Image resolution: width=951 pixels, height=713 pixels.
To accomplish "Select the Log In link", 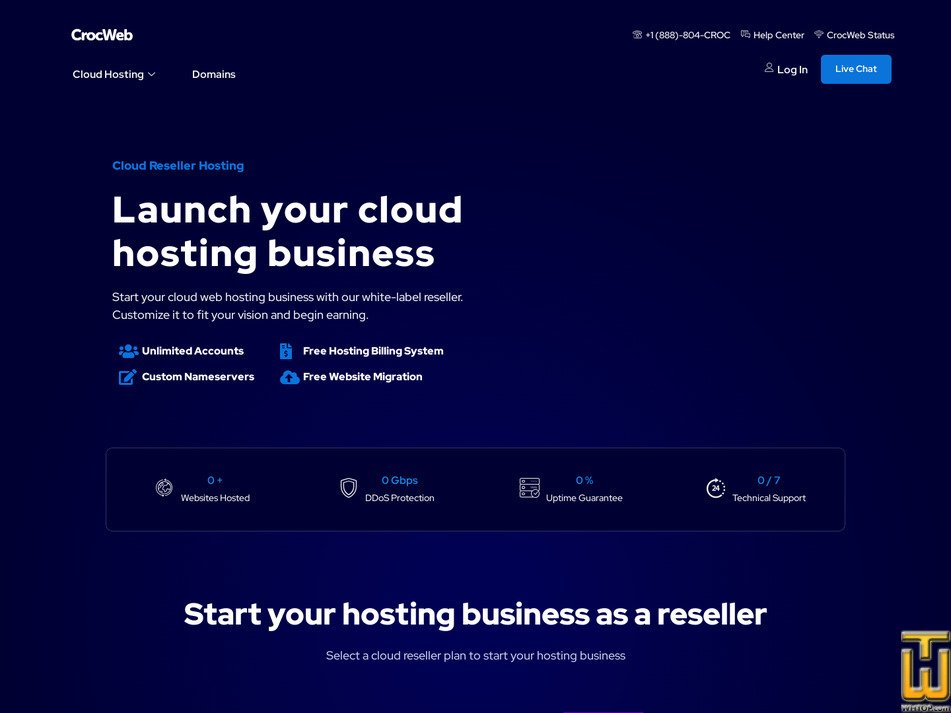I will tap(792, 70).
